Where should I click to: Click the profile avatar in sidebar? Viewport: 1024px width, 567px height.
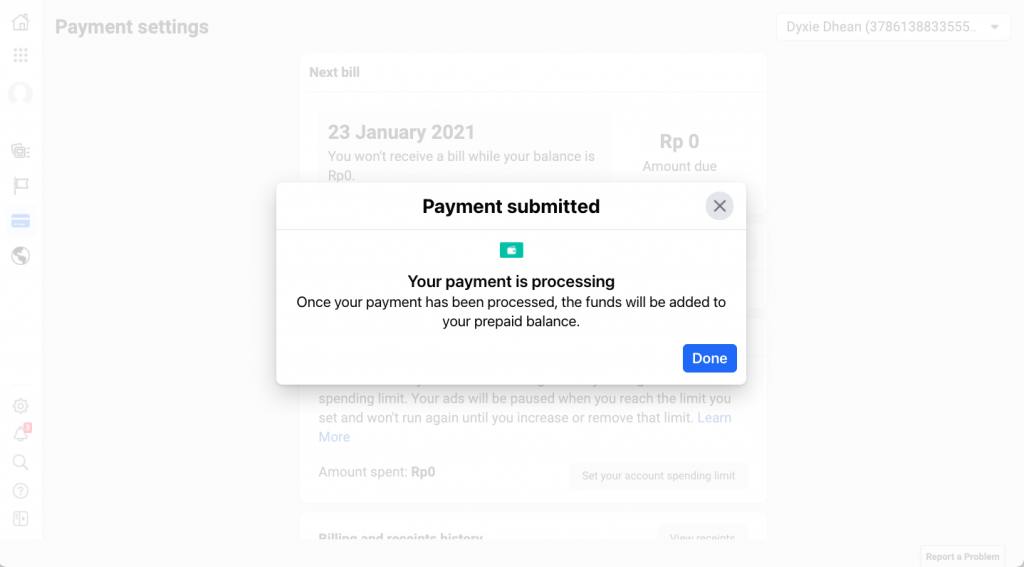pyautogui.click(x=20, y=93)
